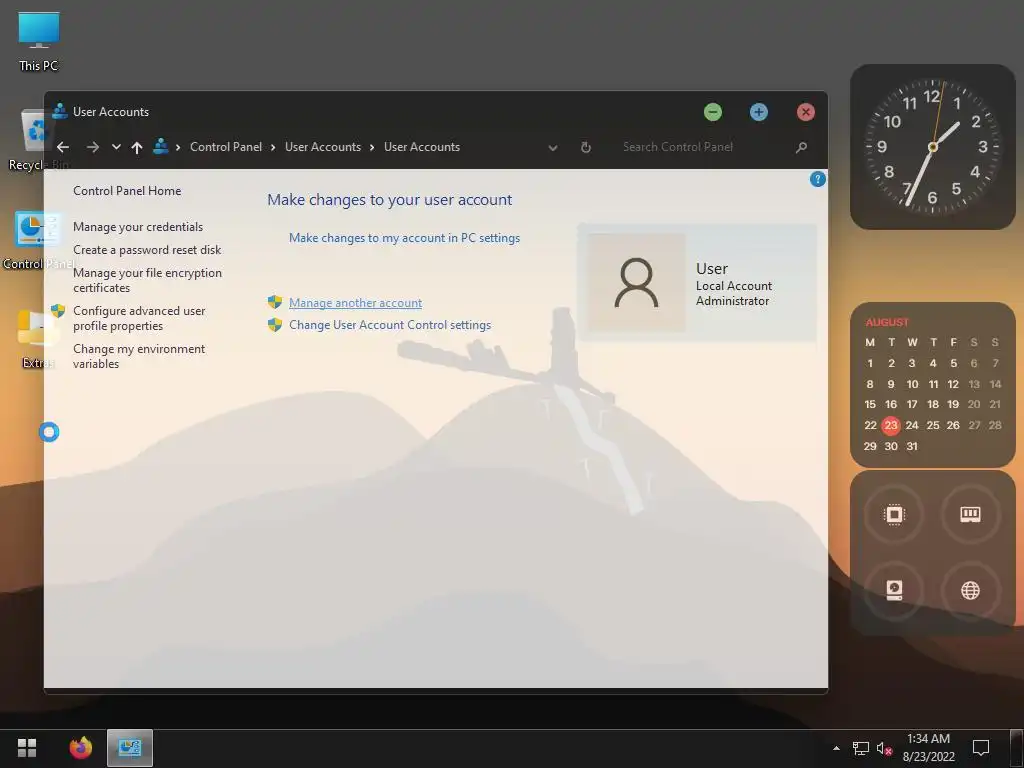1024x768 pixels.
Task: Refresh the Control Panel page
Action: 586,147
